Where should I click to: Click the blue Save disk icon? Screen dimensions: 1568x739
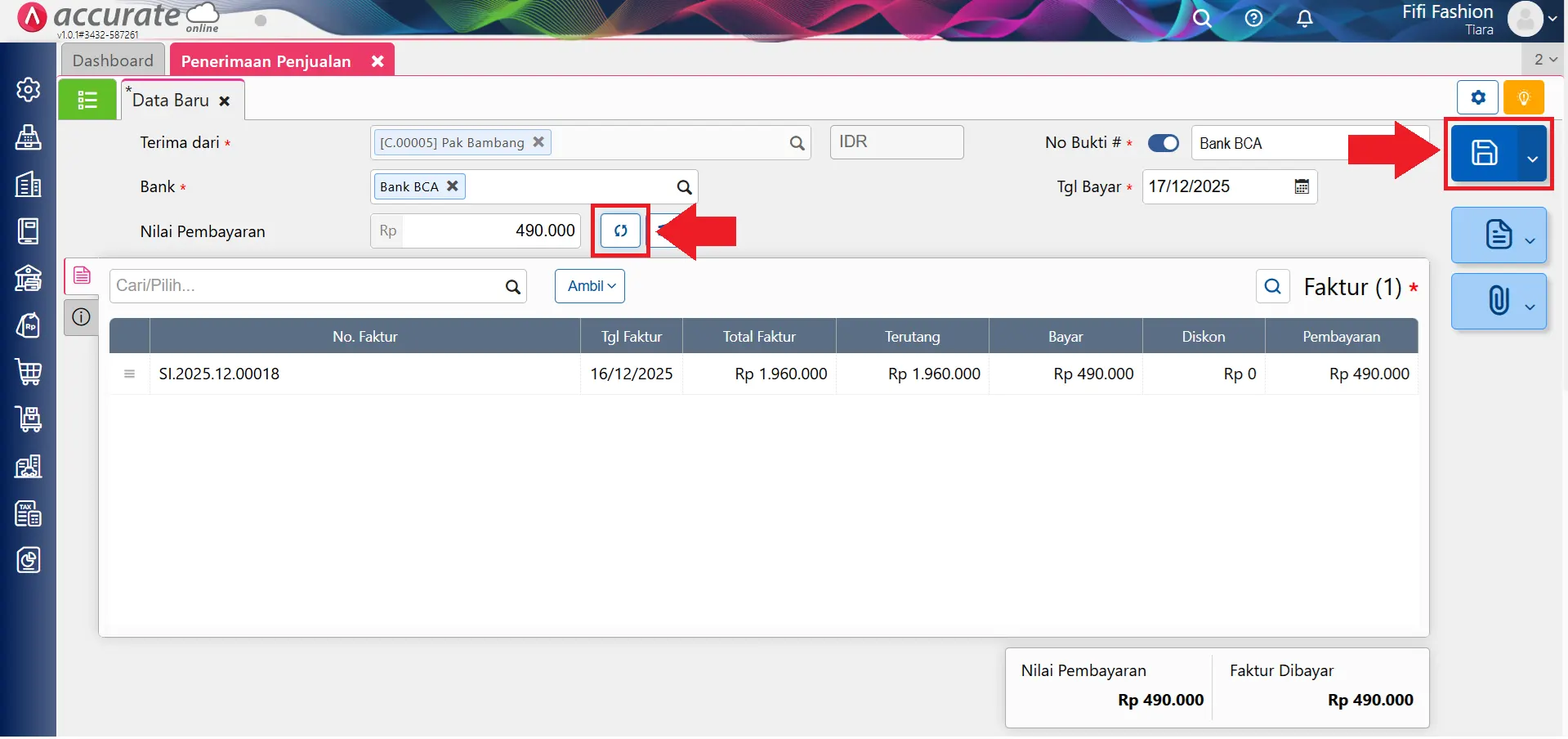(1483, 153)
